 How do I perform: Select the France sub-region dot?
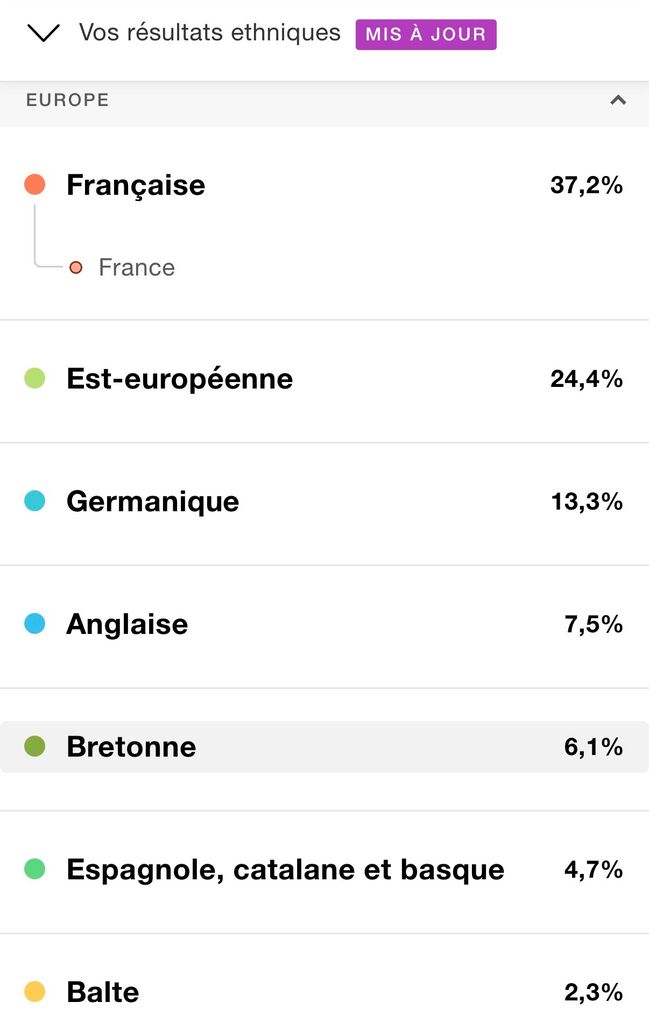tap(76, 267)
